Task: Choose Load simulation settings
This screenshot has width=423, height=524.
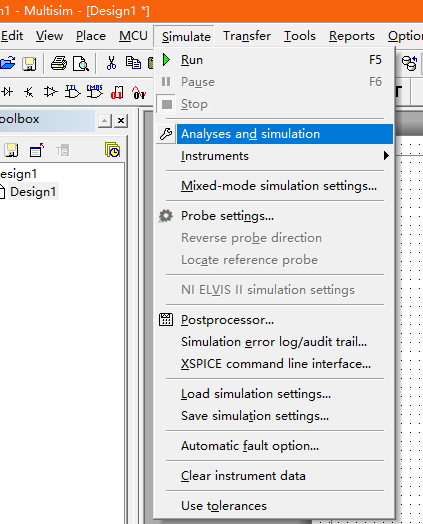Action: [274, 394]
